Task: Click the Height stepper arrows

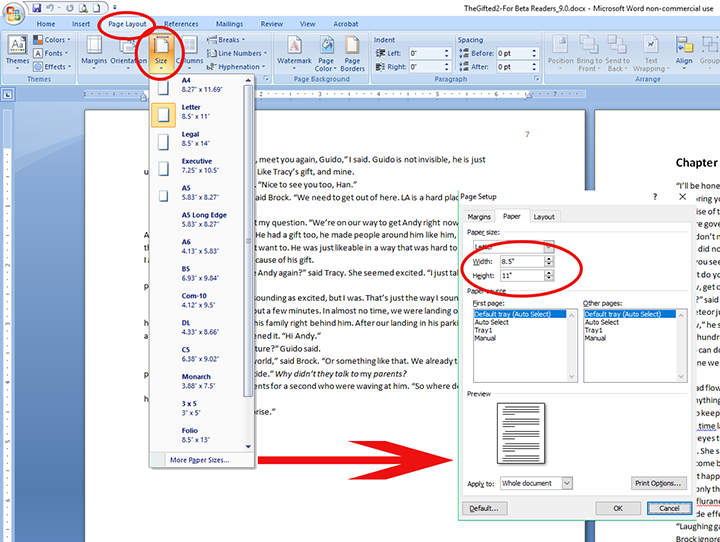Action: (x=549, y=276)
